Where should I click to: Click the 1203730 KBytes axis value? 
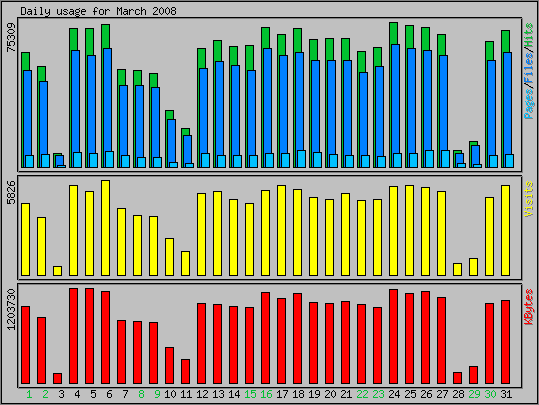tap(11, 309)
